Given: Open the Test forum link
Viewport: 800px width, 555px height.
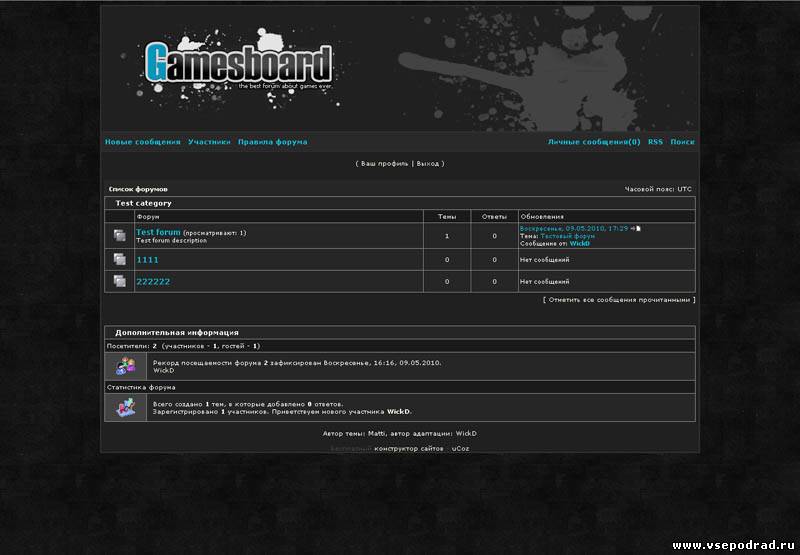Looking at the screenshot, I should 158,232.
